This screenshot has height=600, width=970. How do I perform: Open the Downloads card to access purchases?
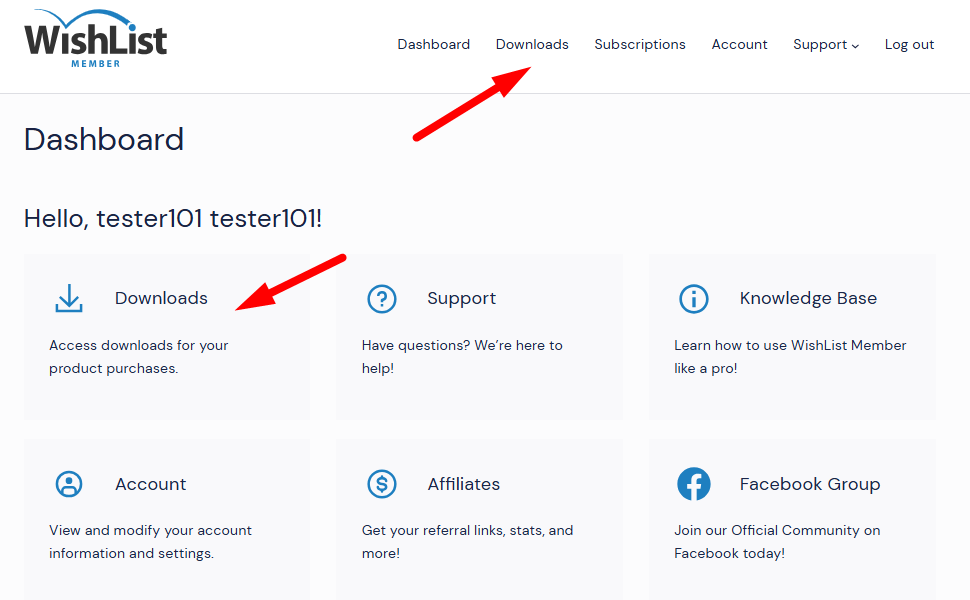tap(161, 298)
